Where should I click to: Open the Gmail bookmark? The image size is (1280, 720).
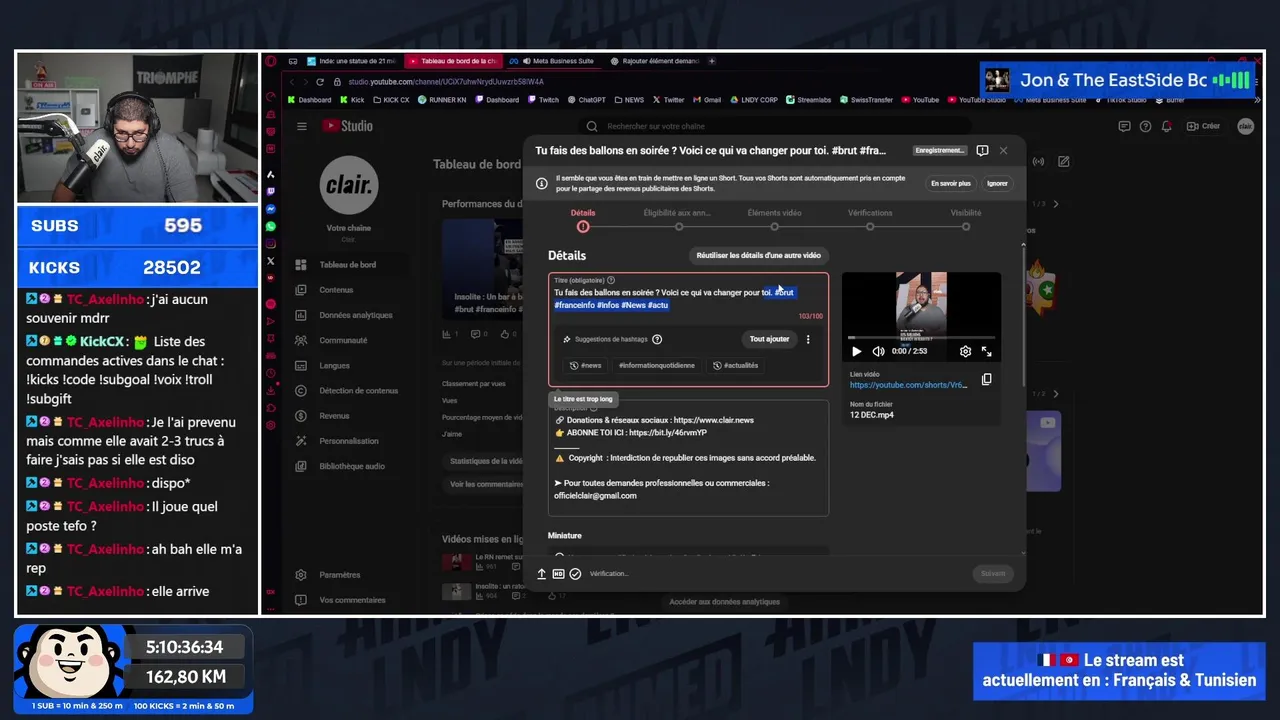707,100
